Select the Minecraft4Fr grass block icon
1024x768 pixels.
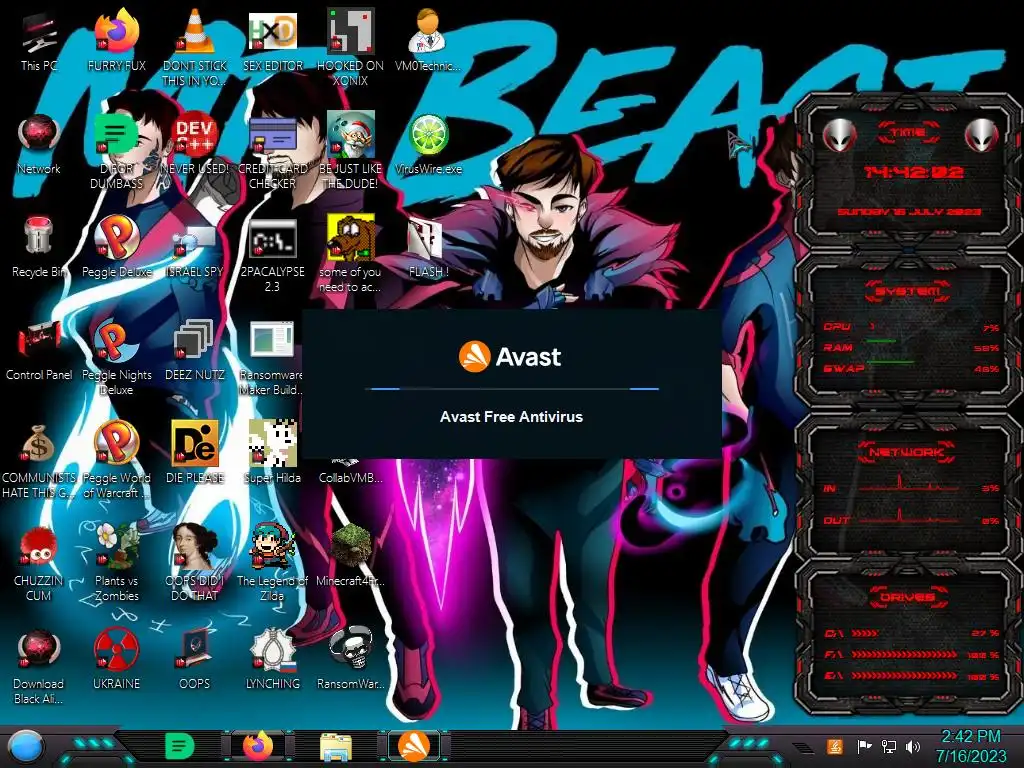(x=351, y=547)
